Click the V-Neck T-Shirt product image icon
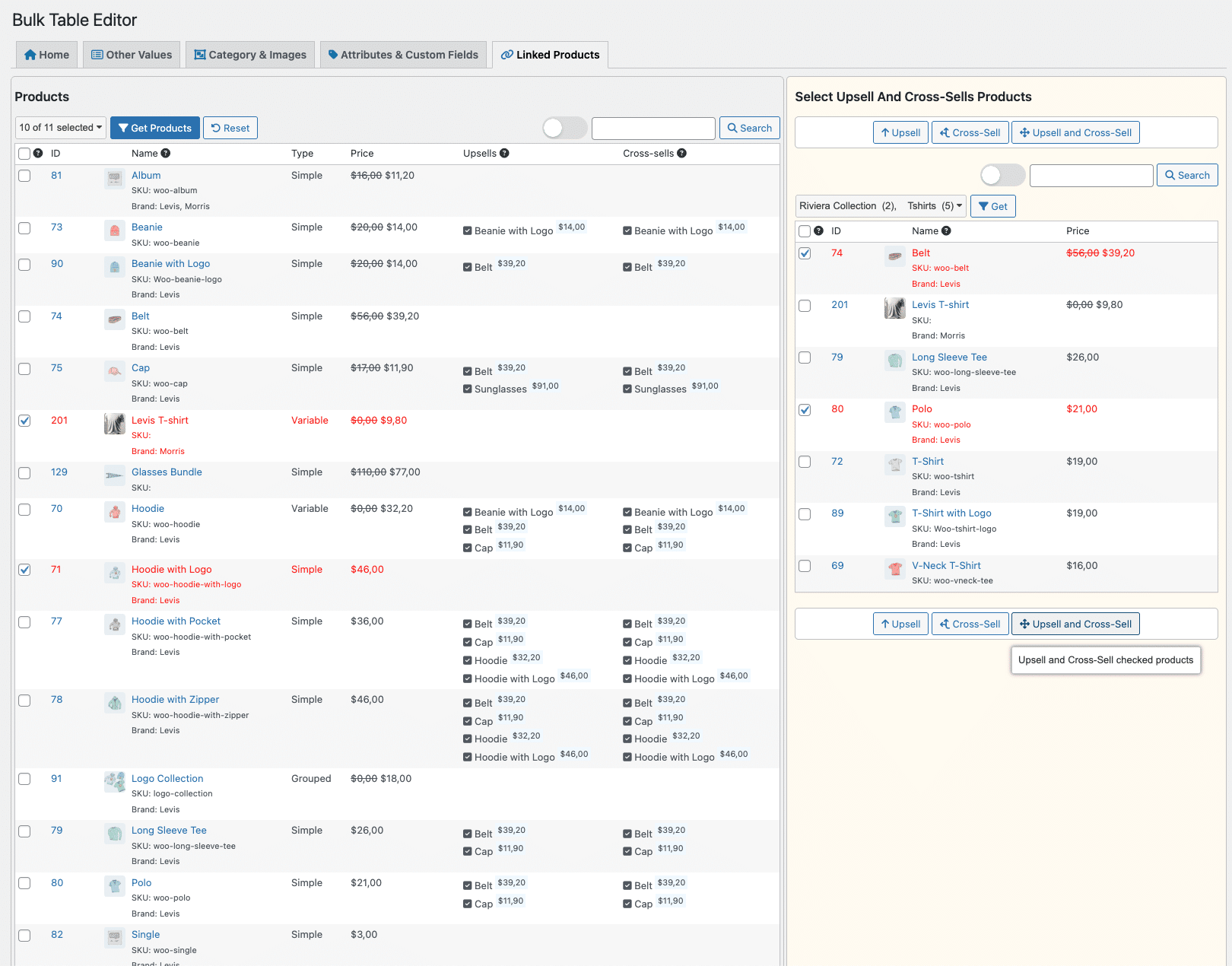Image resolution: width=1232 pixels, height=966 pixels. pos(895,569)
